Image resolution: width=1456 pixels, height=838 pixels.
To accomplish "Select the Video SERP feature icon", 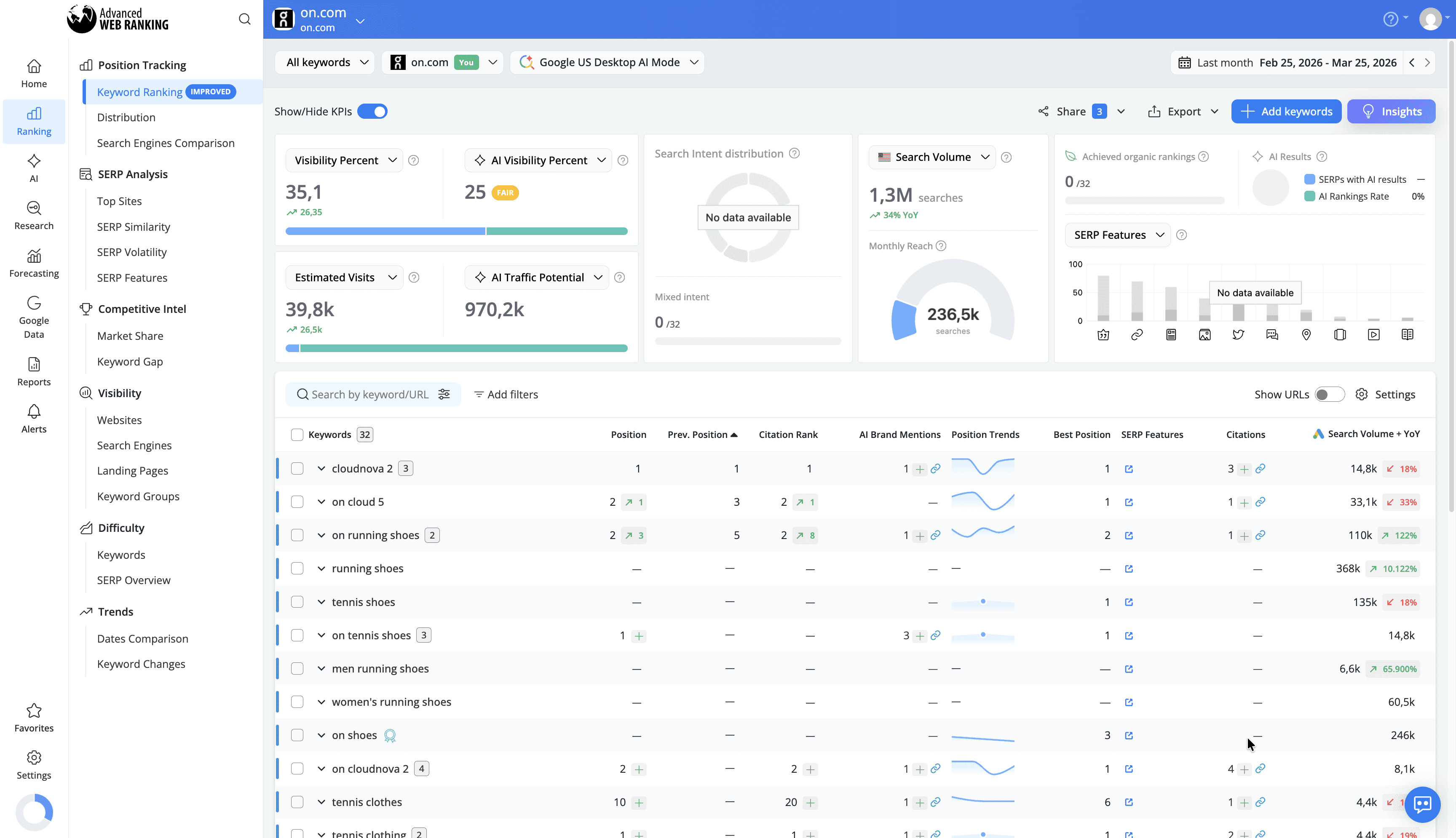I will [x=1374, y=334].
